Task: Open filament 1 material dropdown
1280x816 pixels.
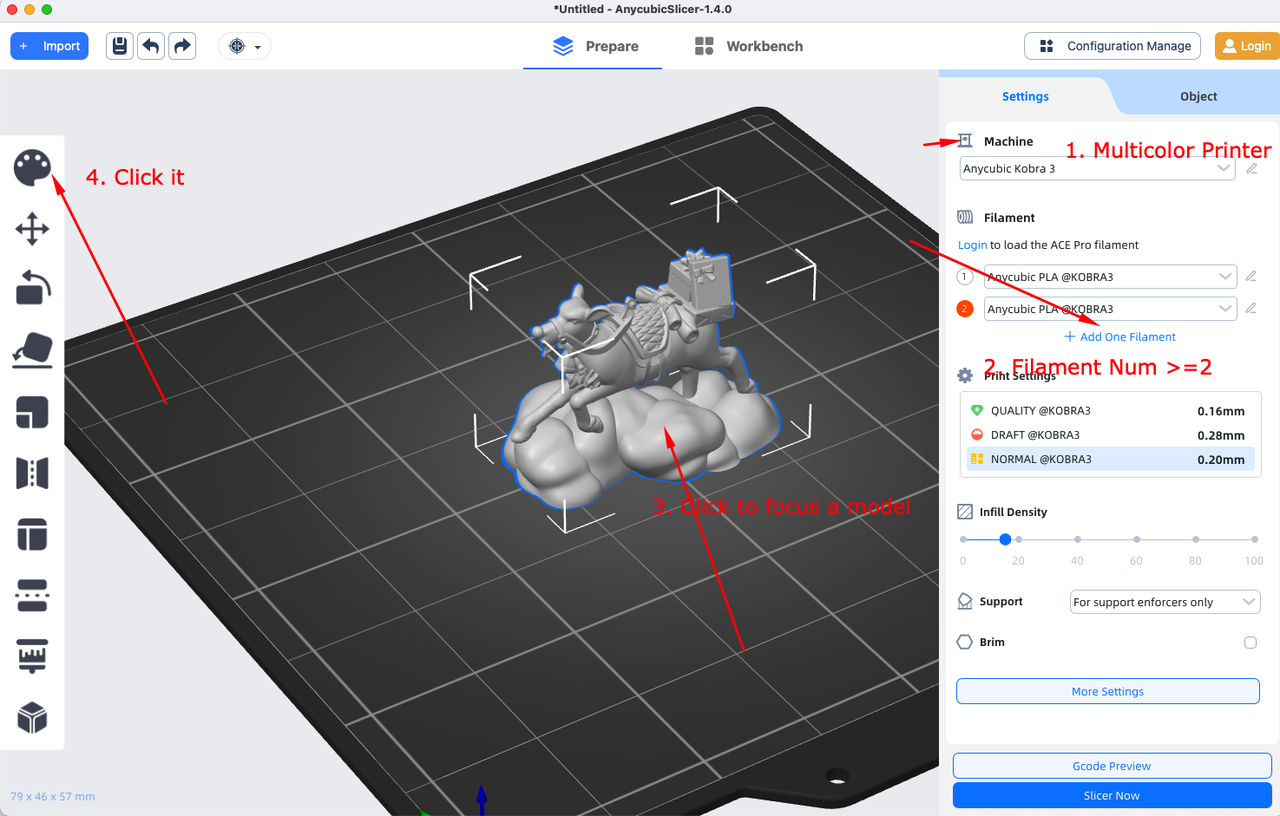Action: point(1110,277)
